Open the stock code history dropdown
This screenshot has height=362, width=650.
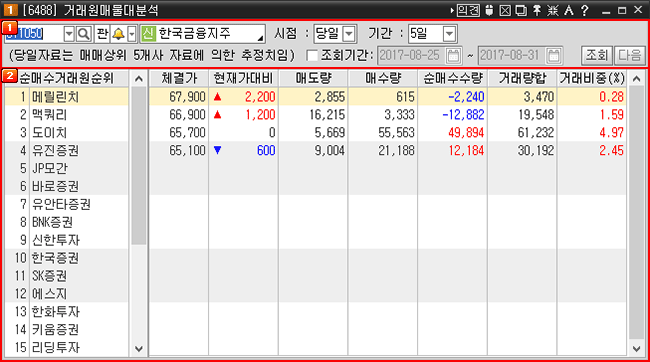pos(69,34)
